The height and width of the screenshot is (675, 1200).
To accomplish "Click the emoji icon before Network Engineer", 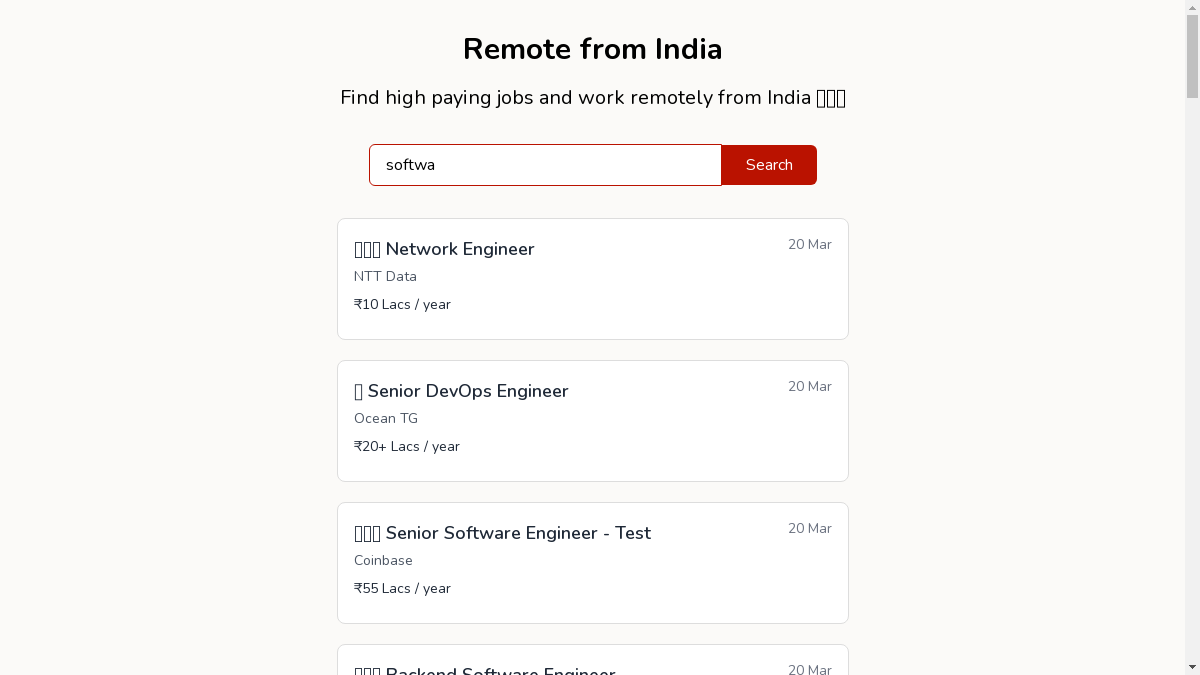I will tap(367, 249).
